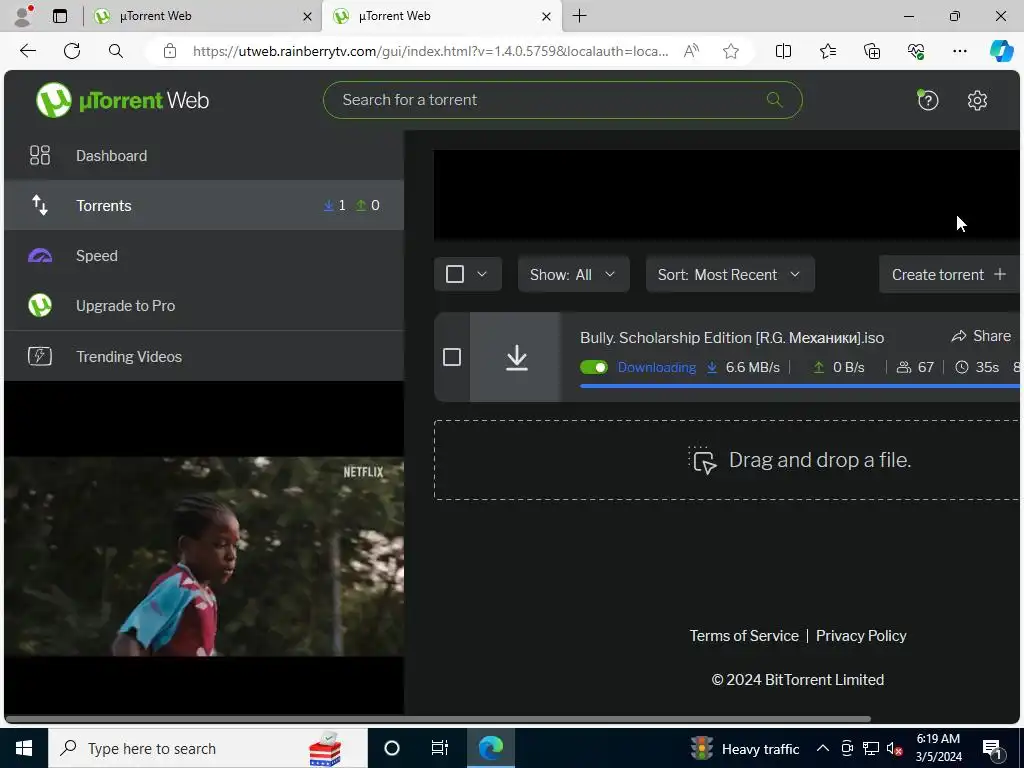
Task: Open the Tab actions menu icon
Action: (x=59, y=16)
